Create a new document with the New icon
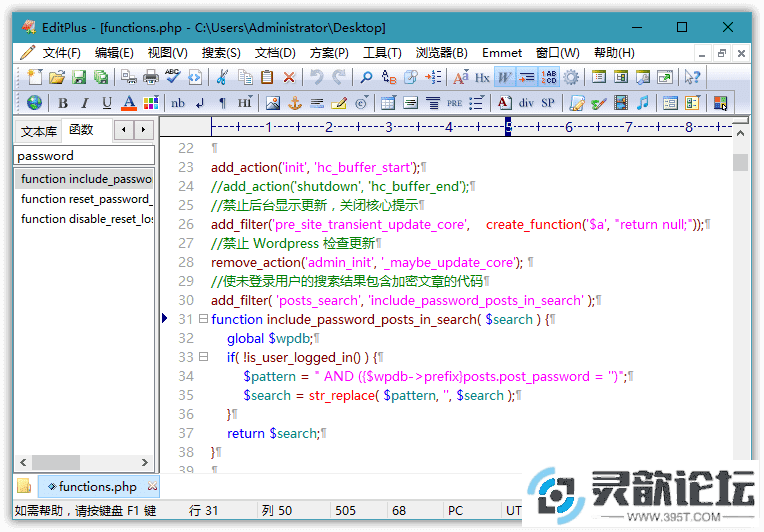 (35, 77)
